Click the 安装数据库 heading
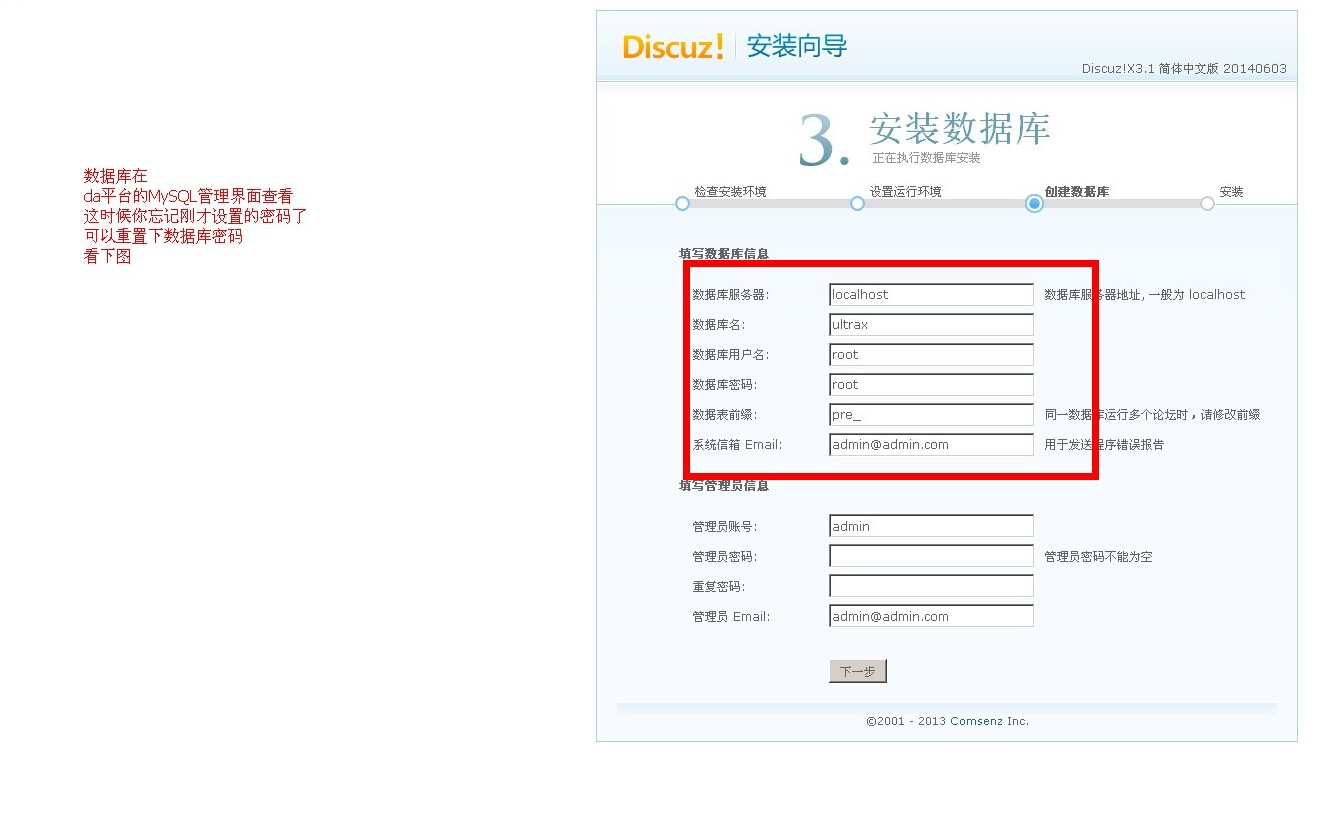The width and height of the screenshot is (1336, 814). (960, 129)
